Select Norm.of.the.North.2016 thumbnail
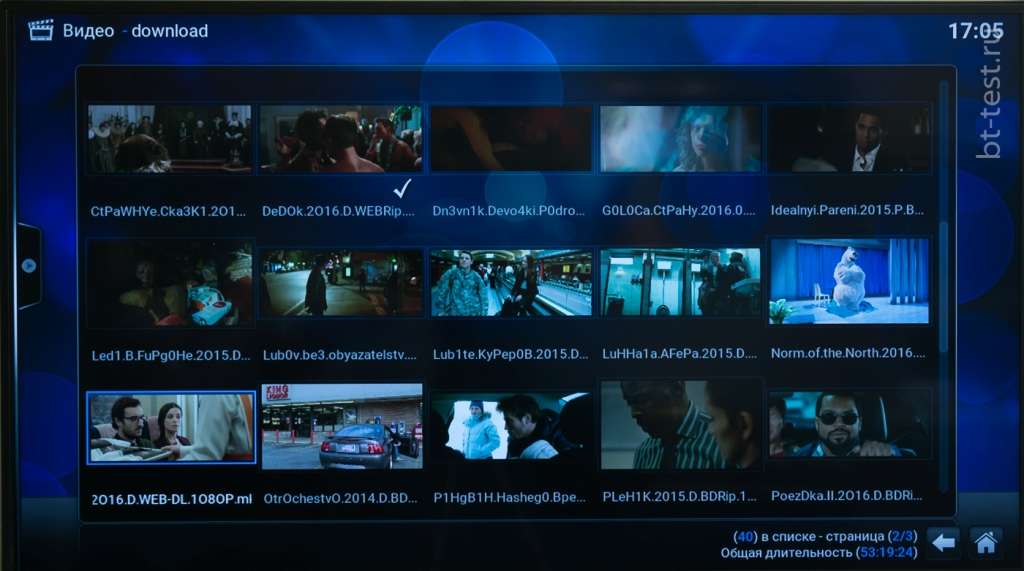The height and width of the screenshot is (571, 1024). pyautogui.click(x=849, y=281)
